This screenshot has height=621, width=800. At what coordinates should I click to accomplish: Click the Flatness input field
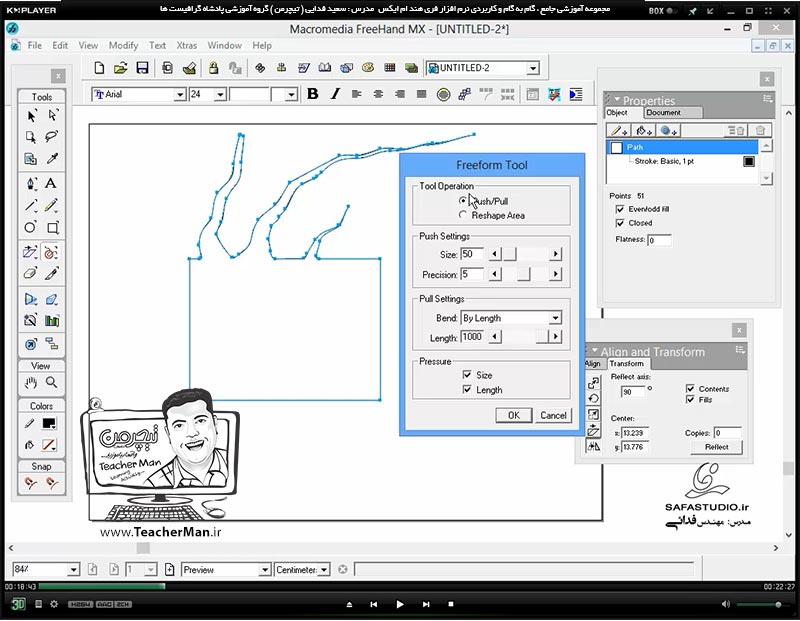pyautogui.click(x=659, y=240)
